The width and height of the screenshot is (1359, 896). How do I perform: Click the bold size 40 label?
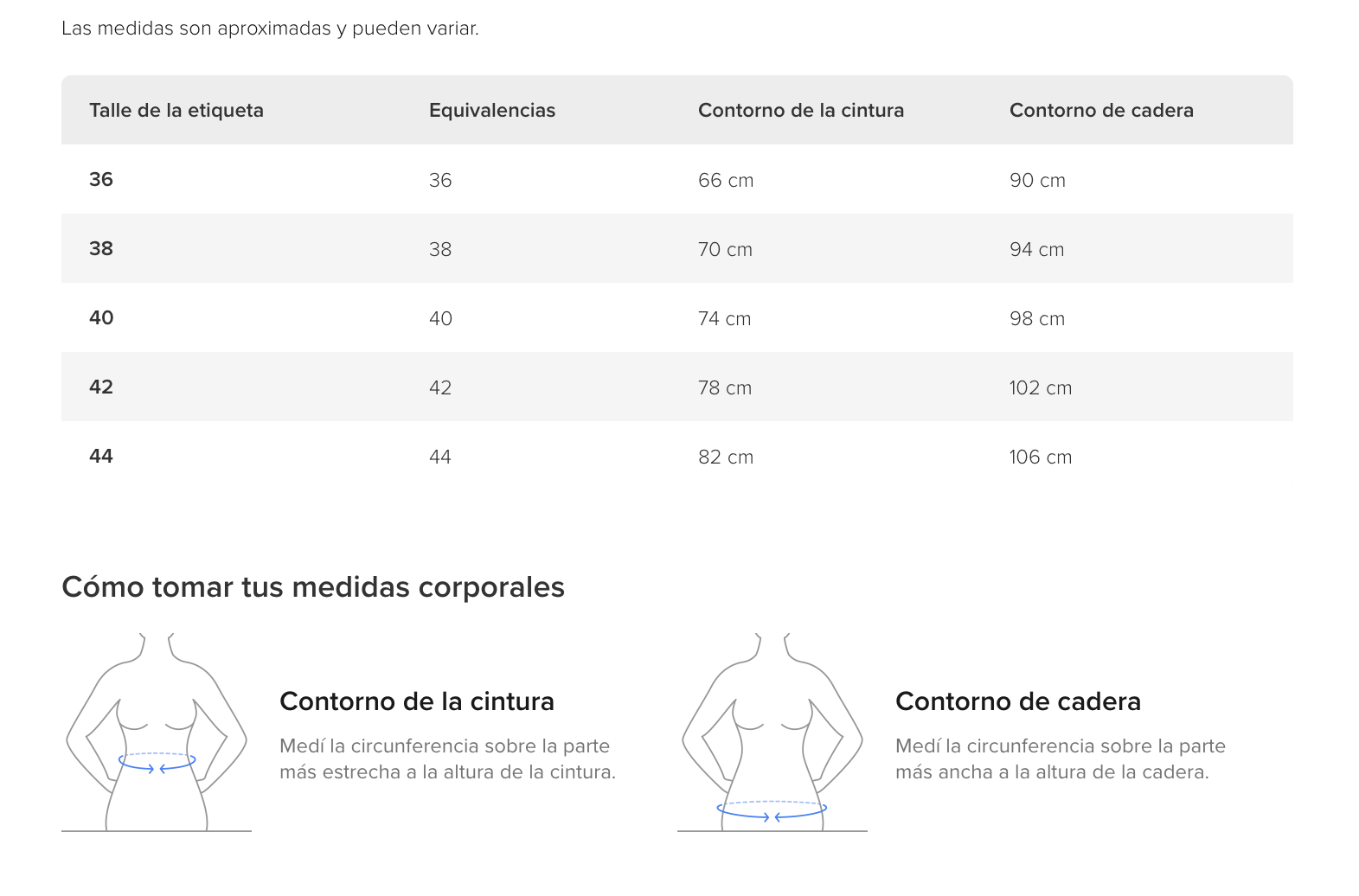click(101, 317)
